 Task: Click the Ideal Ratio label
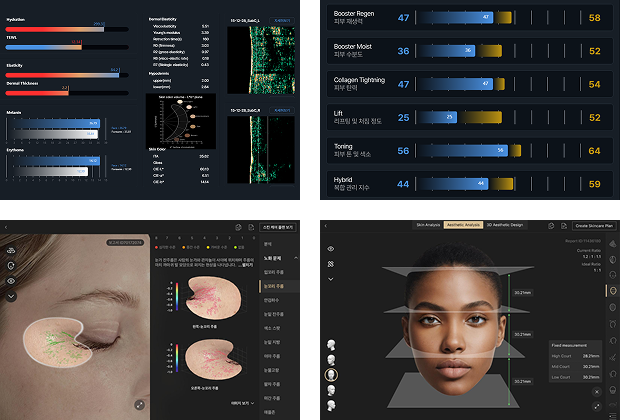(591, 264)
